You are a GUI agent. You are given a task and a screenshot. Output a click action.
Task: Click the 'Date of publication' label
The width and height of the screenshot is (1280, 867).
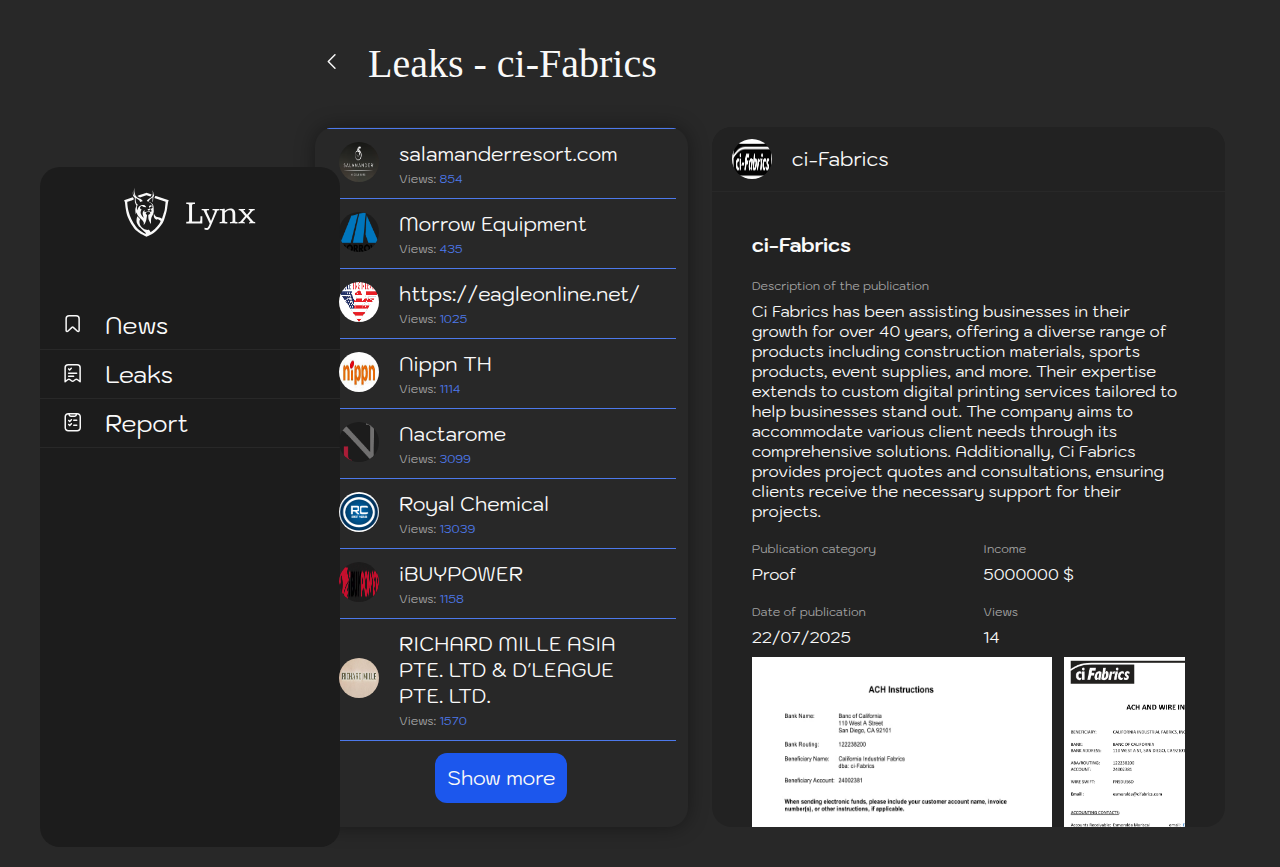click(x=809, y=612)
